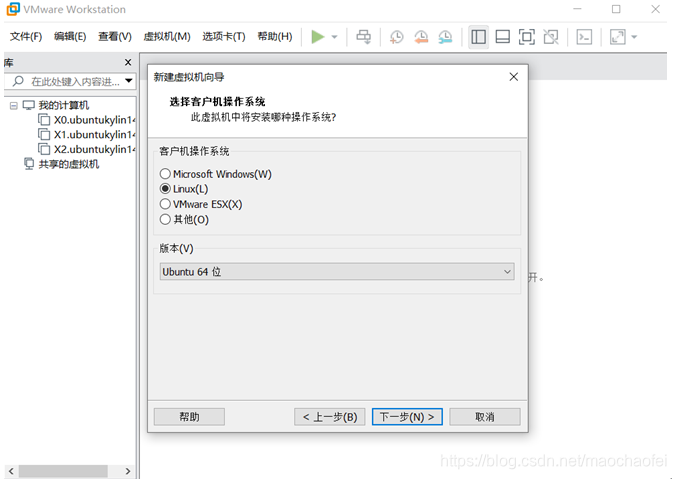The width and height of the screenshot is (676, 479).
Task: Click the < 上一步(B) button
Action: pyautogui.click(x=330, y=417)
